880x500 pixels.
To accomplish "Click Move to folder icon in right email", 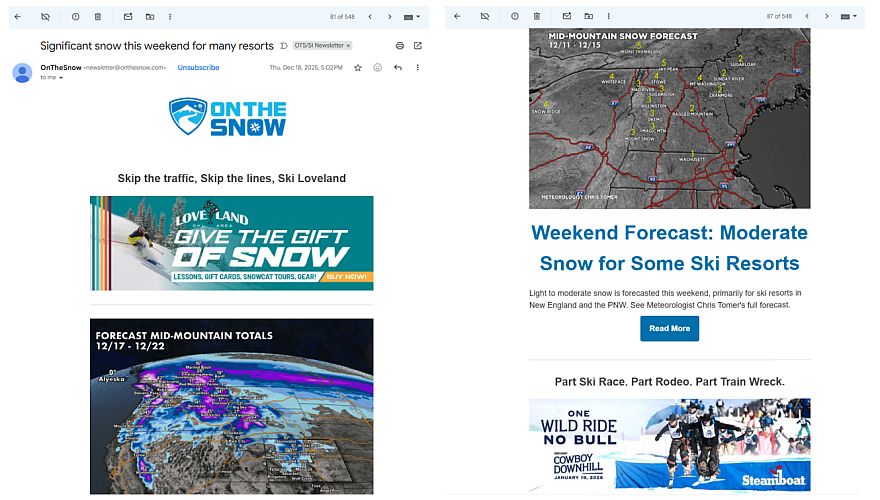I will click(x=588, y=17).
